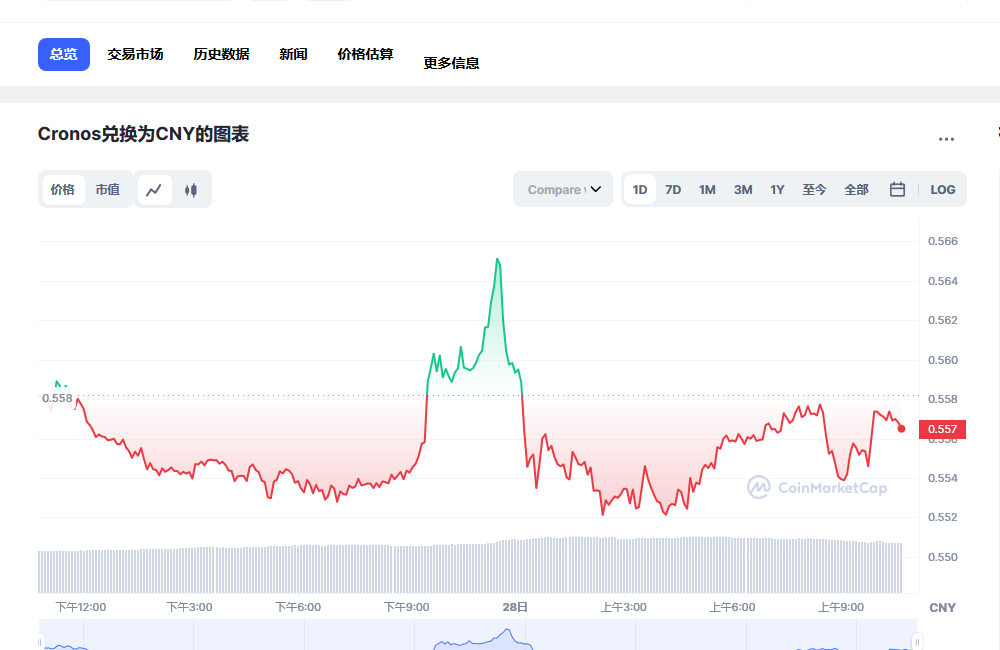
Task: Select the 7D time range
Action: [x=673, y=189]
